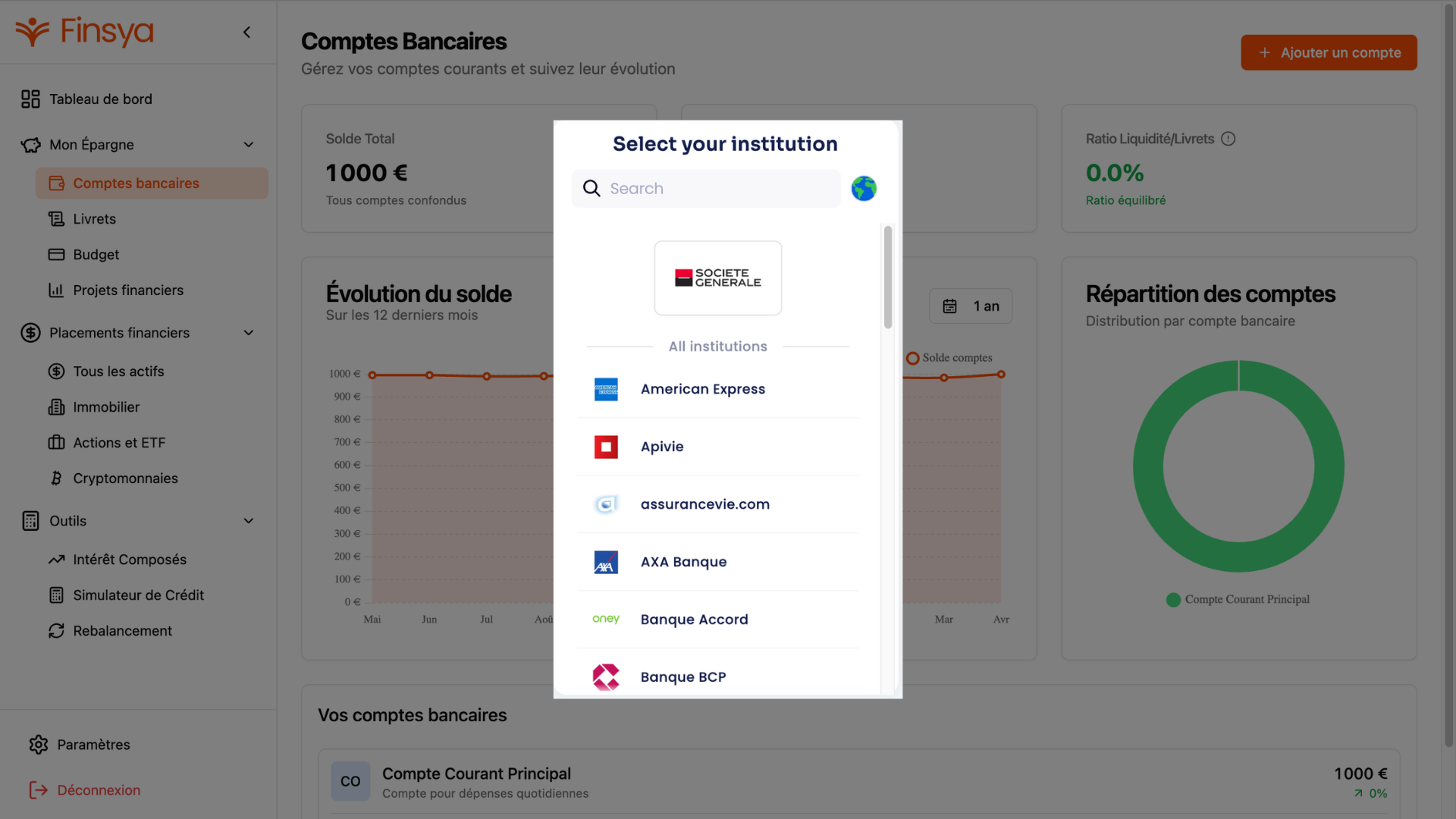This screenshot has height=819, width=1456.
Task: Select the AXA Banque logo icon
Action: point(606,562)
